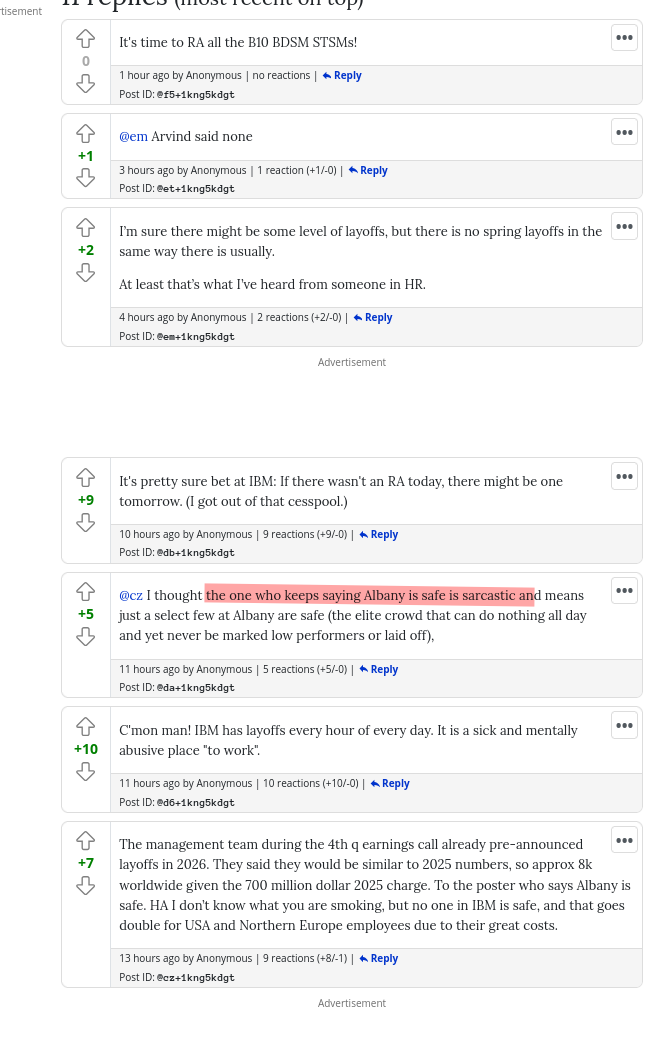Viewport: 654px width, 1043px height.
Task: Reply to the post with 10 reactions
Action: [390, 784]
